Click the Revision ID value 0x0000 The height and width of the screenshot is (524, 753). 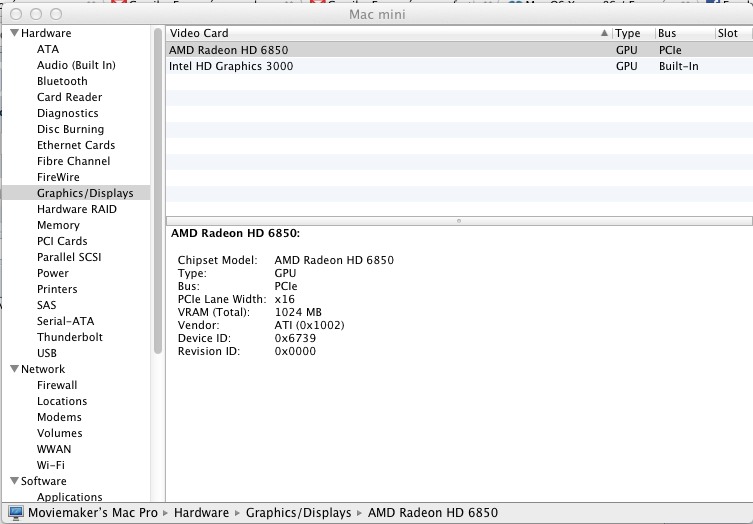coord(295,351)
